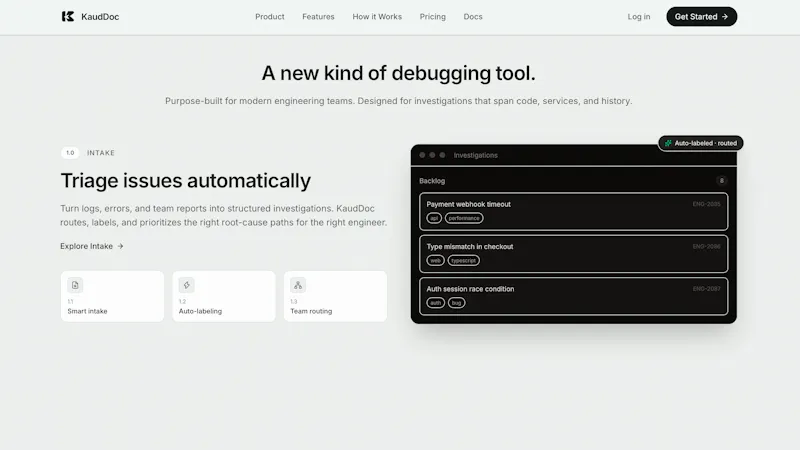Click the performance tag
The width and height of the screenshot is (800, 450).
[464, 218]
